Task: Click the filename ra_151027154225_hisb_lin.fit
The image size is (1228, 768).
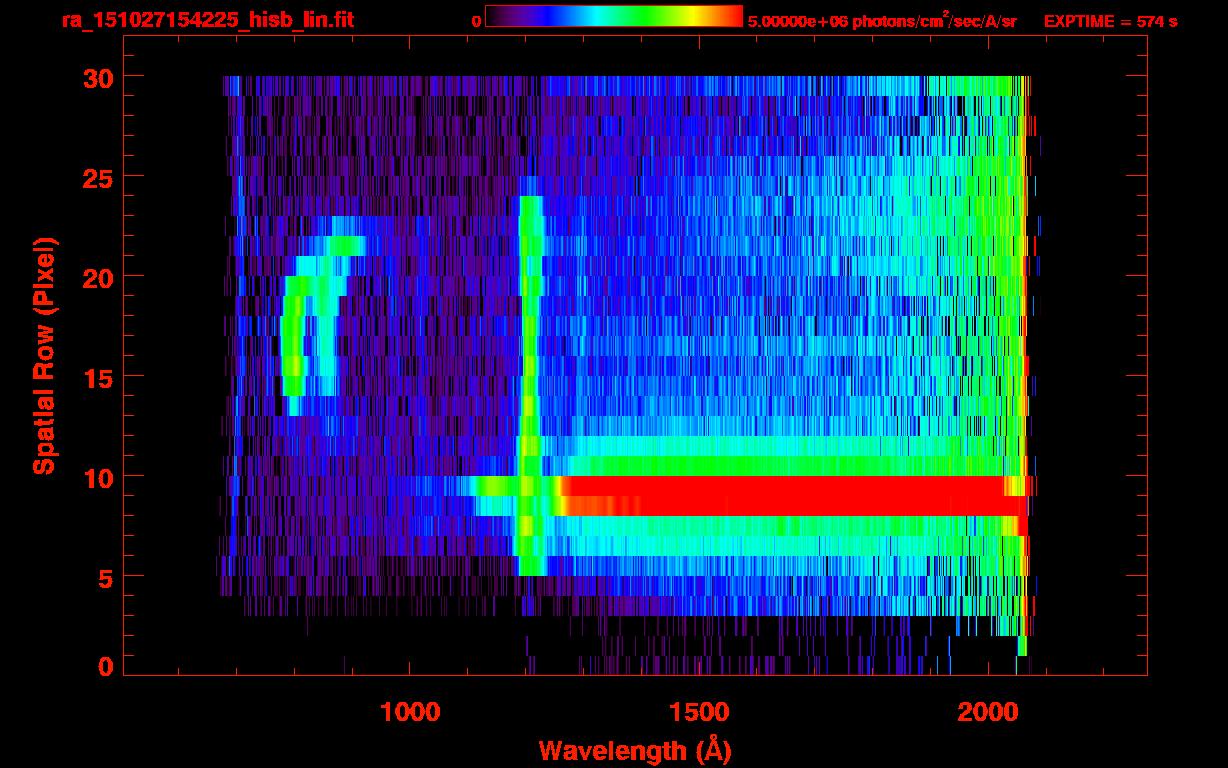Action: point(207,20)
